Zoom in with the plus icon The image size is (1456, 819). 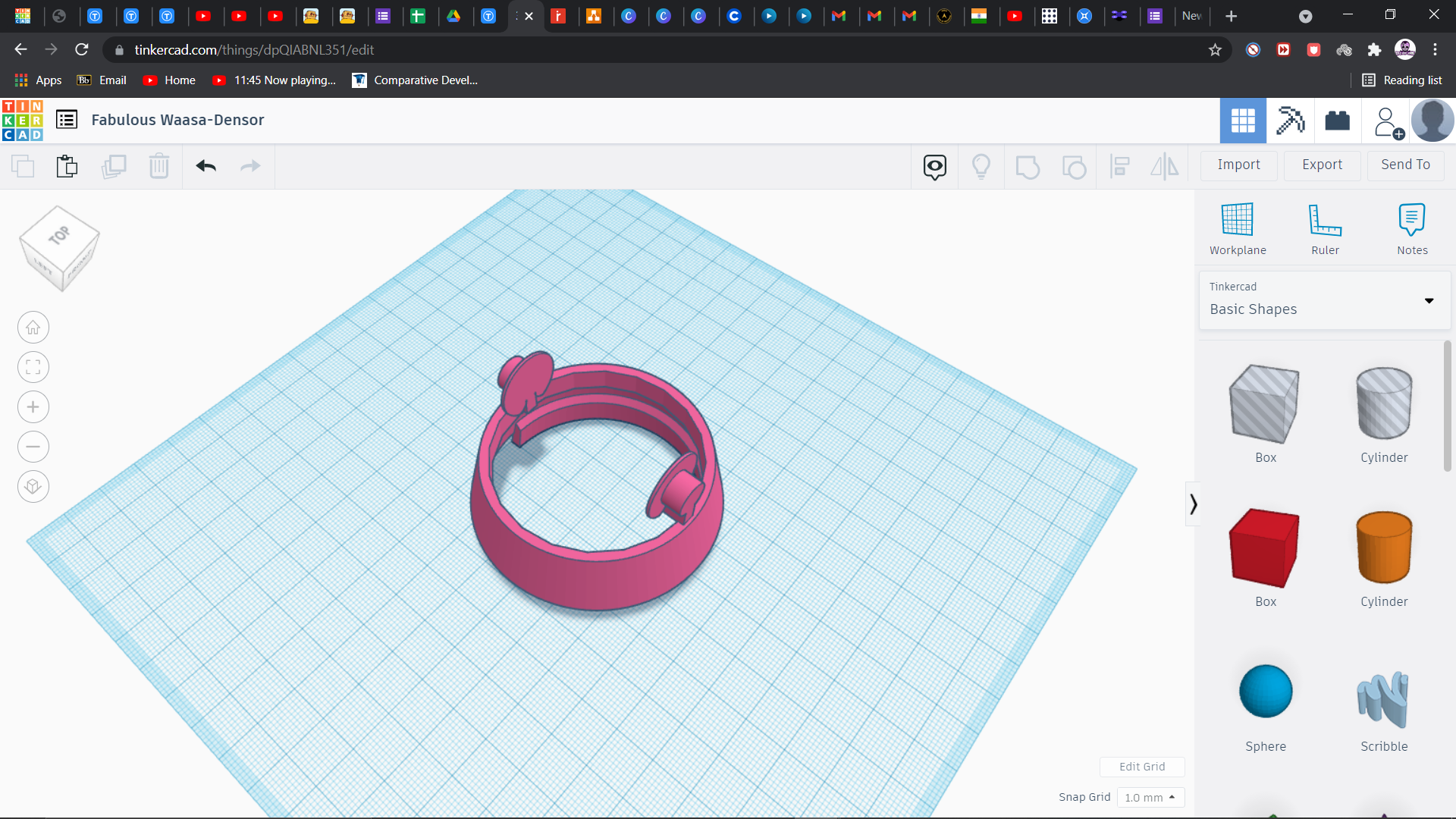pos(33,407)
